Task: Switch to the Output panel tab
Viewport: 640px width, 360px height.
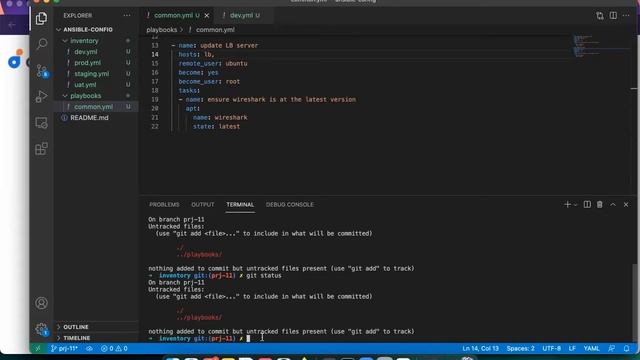Action: (203, 204)
